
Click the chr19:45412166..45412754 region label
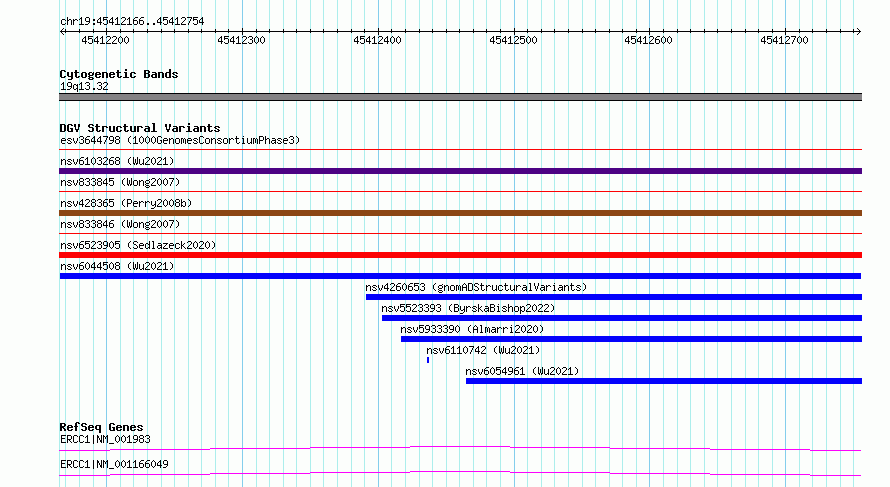click(x=132, y=21)
